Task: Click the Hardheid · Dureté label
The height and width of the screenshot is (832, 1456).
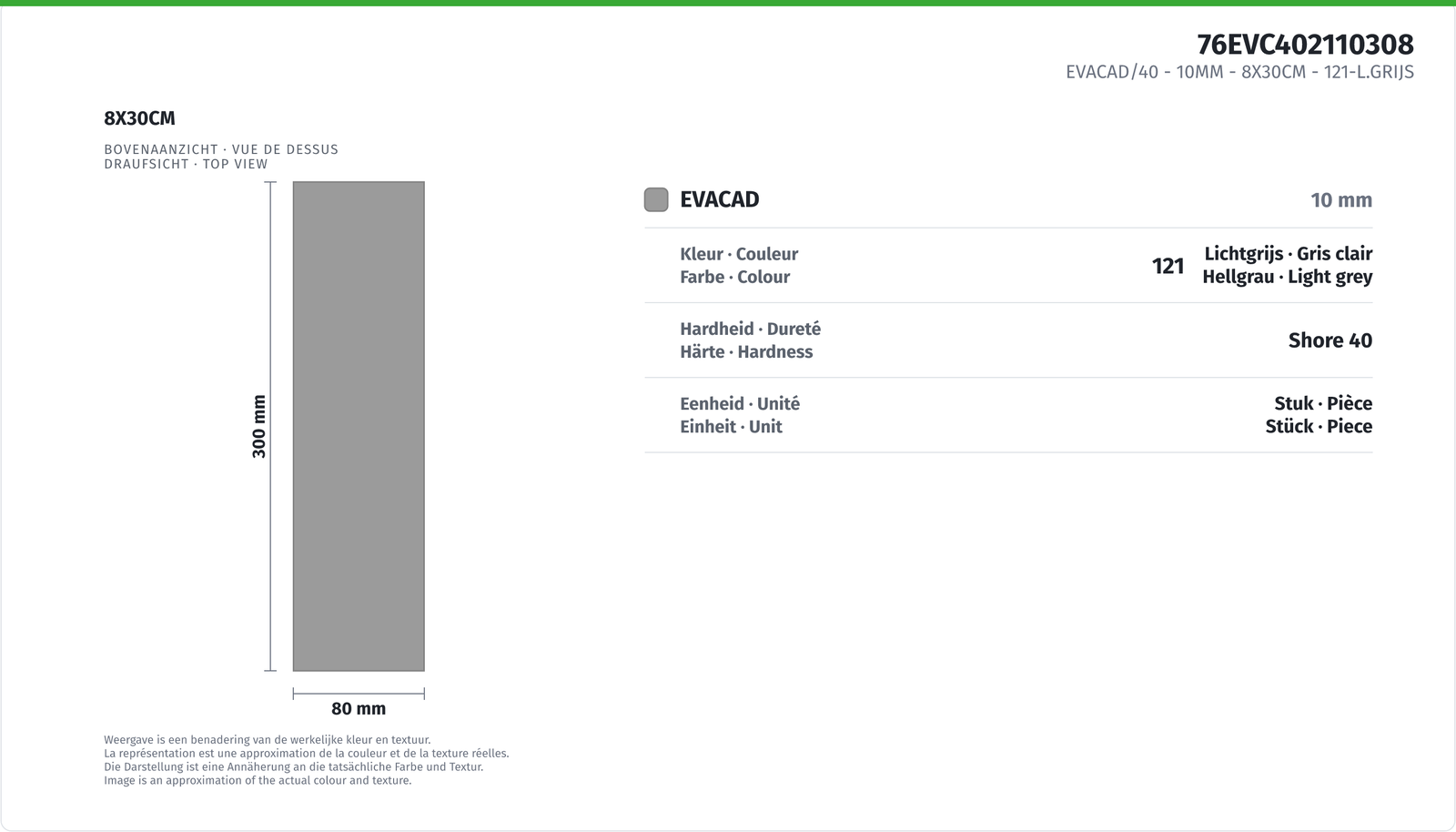Action: tap(750, 329)
